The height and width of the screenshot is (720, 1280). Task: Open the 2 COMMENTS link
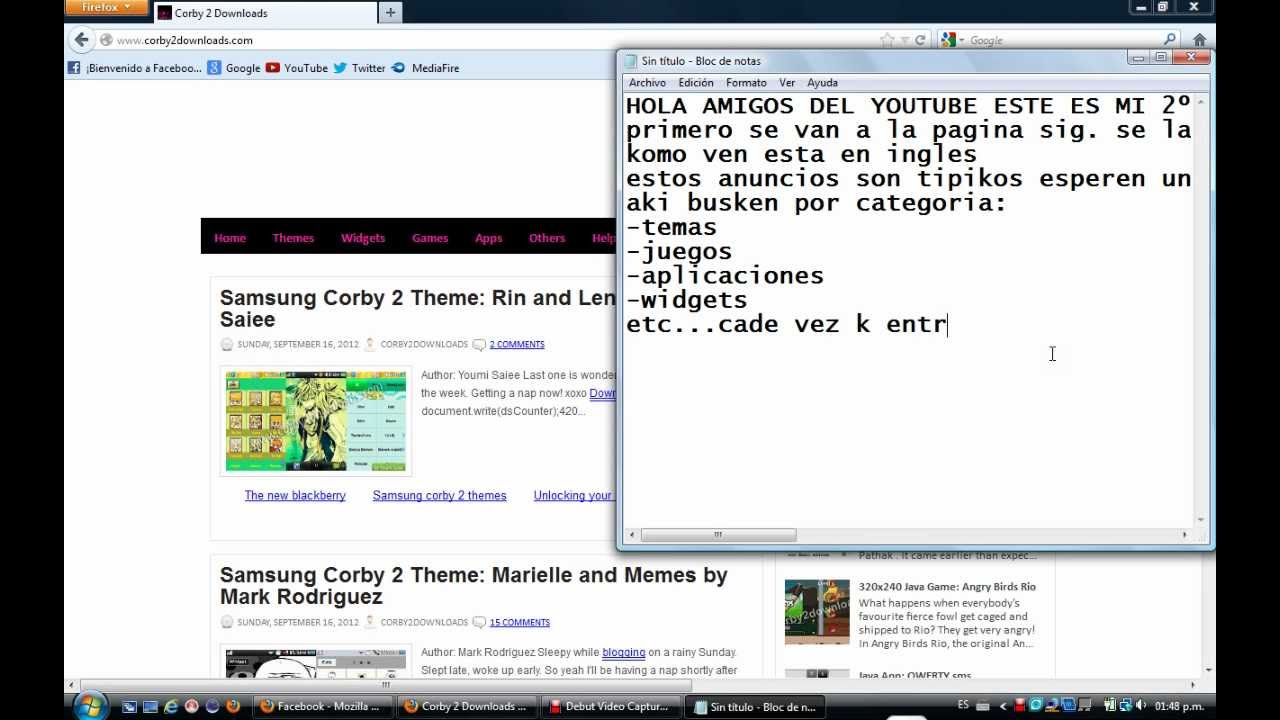[x=517, y=344]
